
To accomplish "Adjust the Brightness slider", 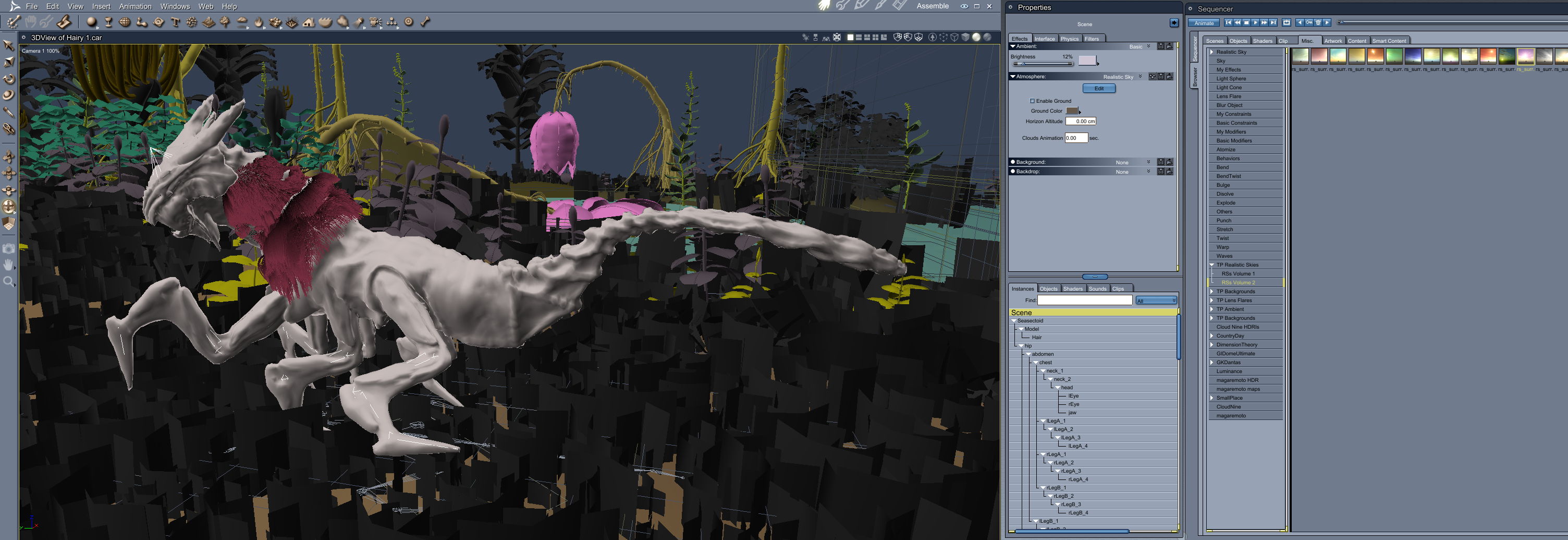I will [x=1042, y=63].
